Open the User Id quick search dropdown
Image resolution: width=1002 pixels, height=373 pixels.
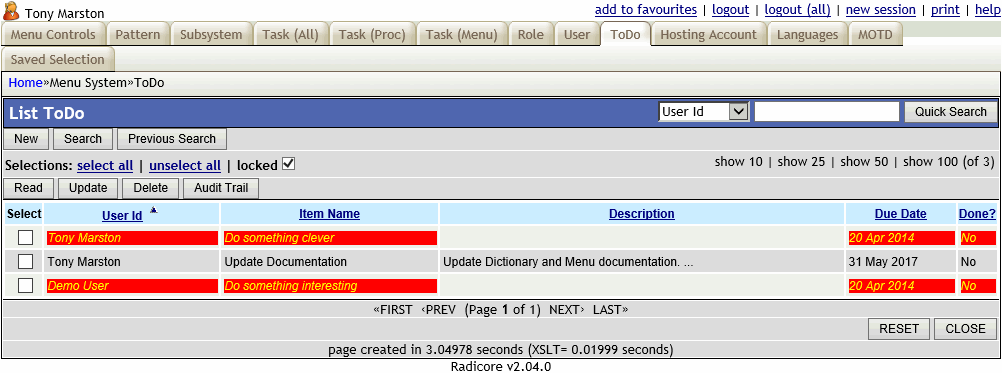703,112
